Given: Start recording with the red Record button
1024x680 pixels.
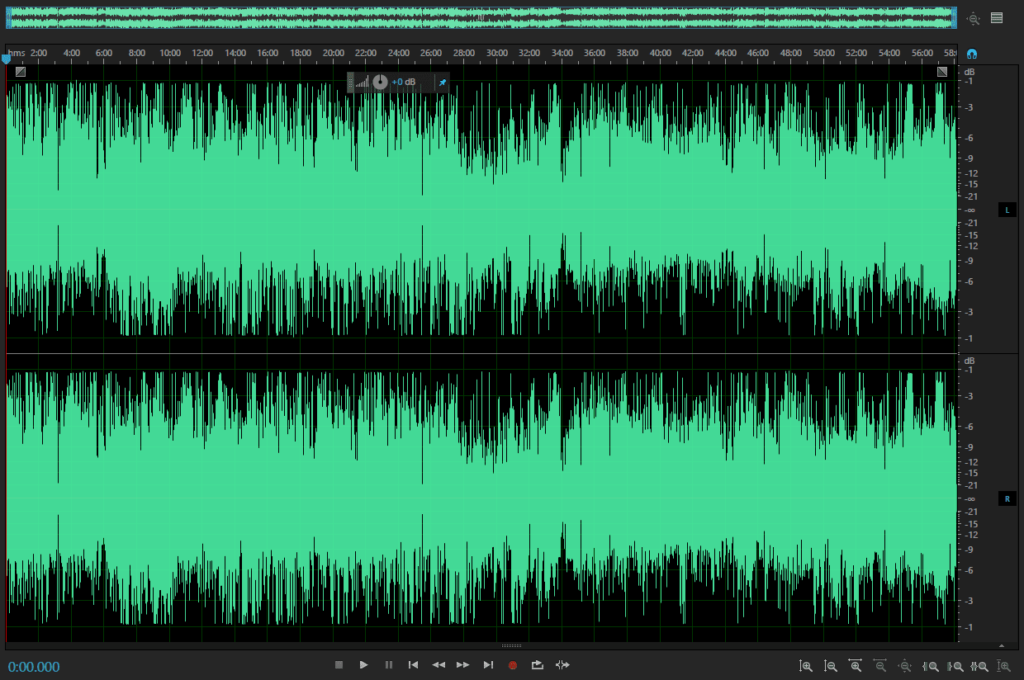Looking at the screenshot, I should (513, 665).
